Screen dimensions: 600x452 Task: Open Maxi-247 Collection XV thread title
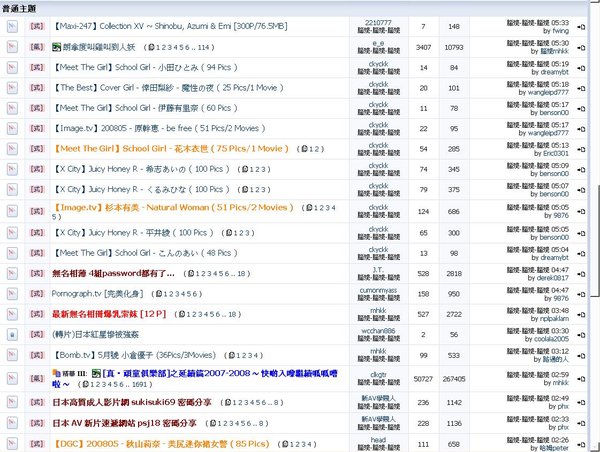[170, 26]
